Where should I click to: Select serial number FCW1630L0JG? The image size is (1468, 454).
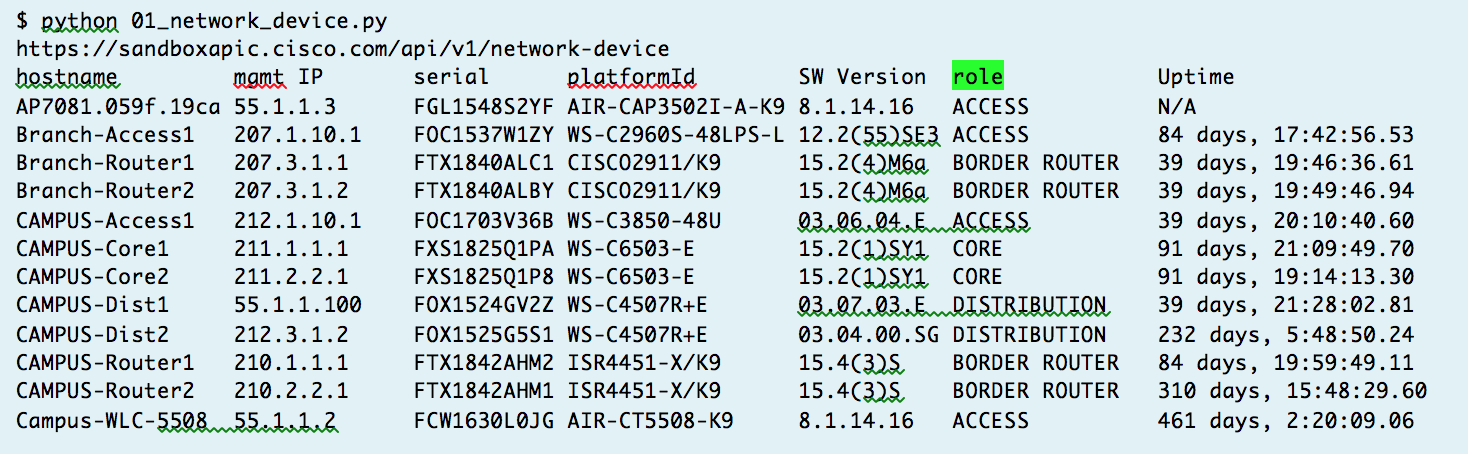pyautogui.click(x=483, y=420)
